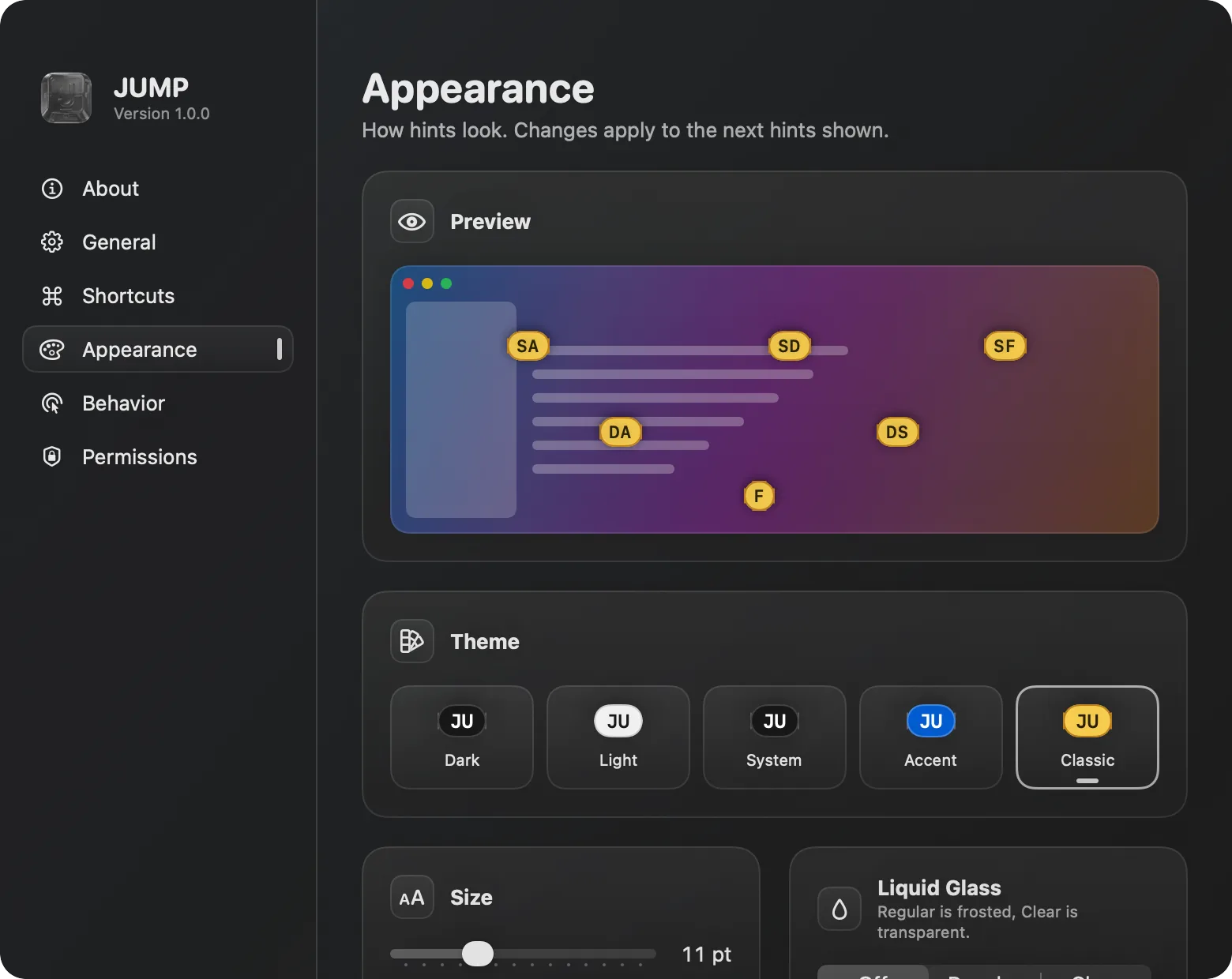Click the swatch icon beside Theme
Viewport: 1232px width, 979px height.
[x=412, y=641]
